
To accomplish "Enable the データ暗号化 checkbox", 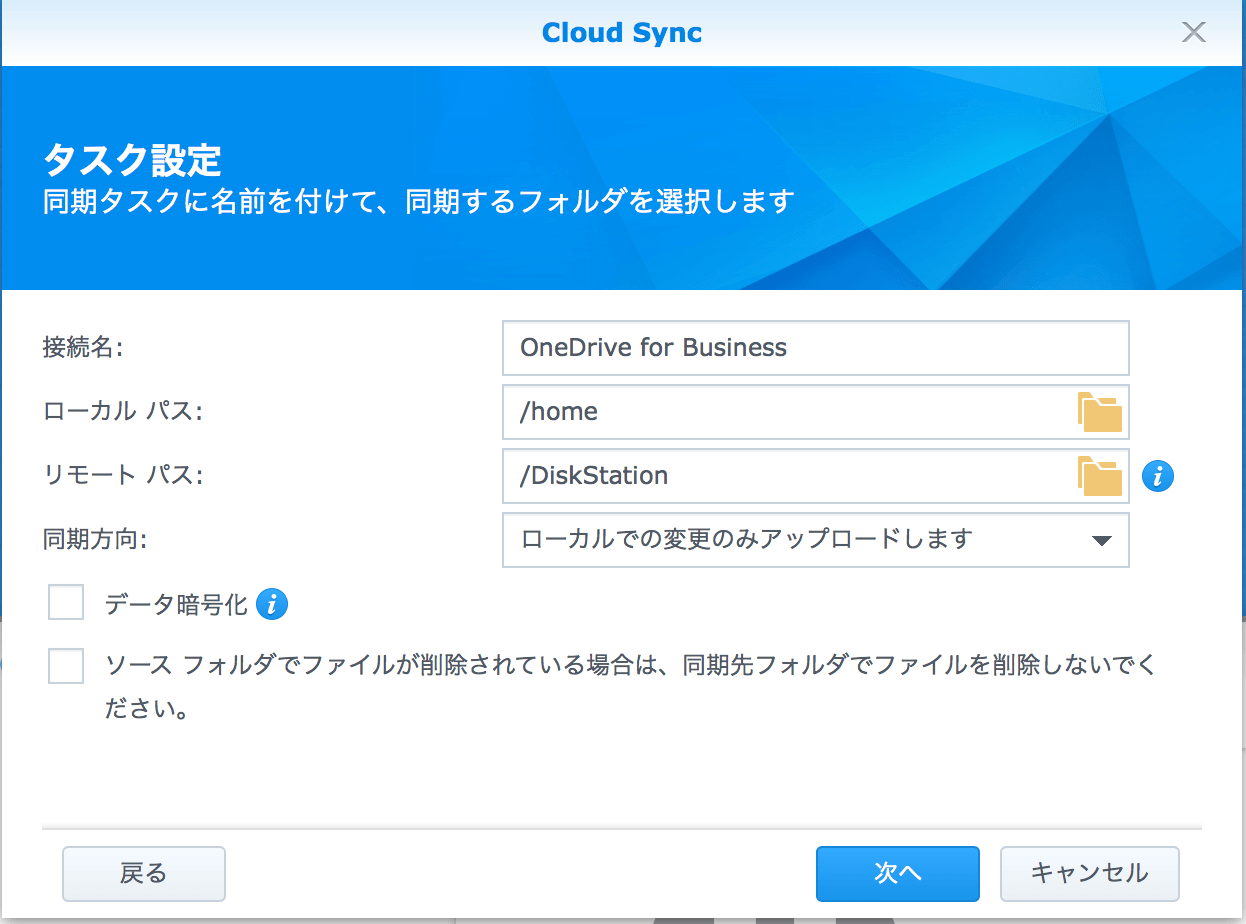I will [x=66, y=603].
